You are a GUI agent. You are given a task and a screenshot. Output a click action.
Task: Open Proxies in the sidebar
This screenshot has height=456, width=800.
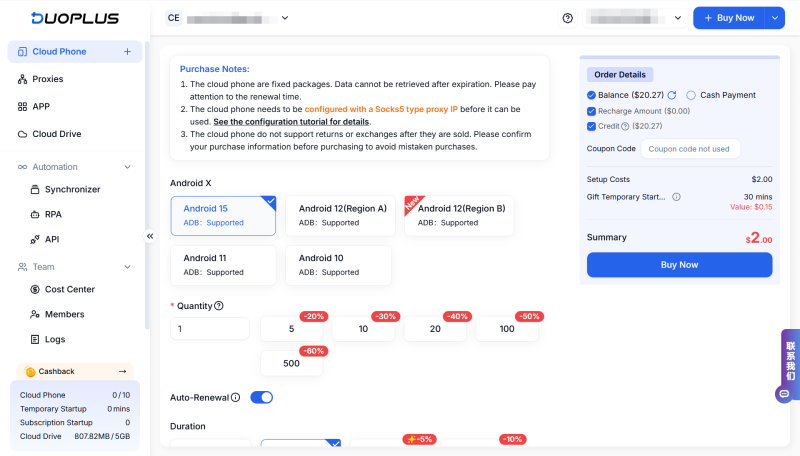click(x=48, y=79)
